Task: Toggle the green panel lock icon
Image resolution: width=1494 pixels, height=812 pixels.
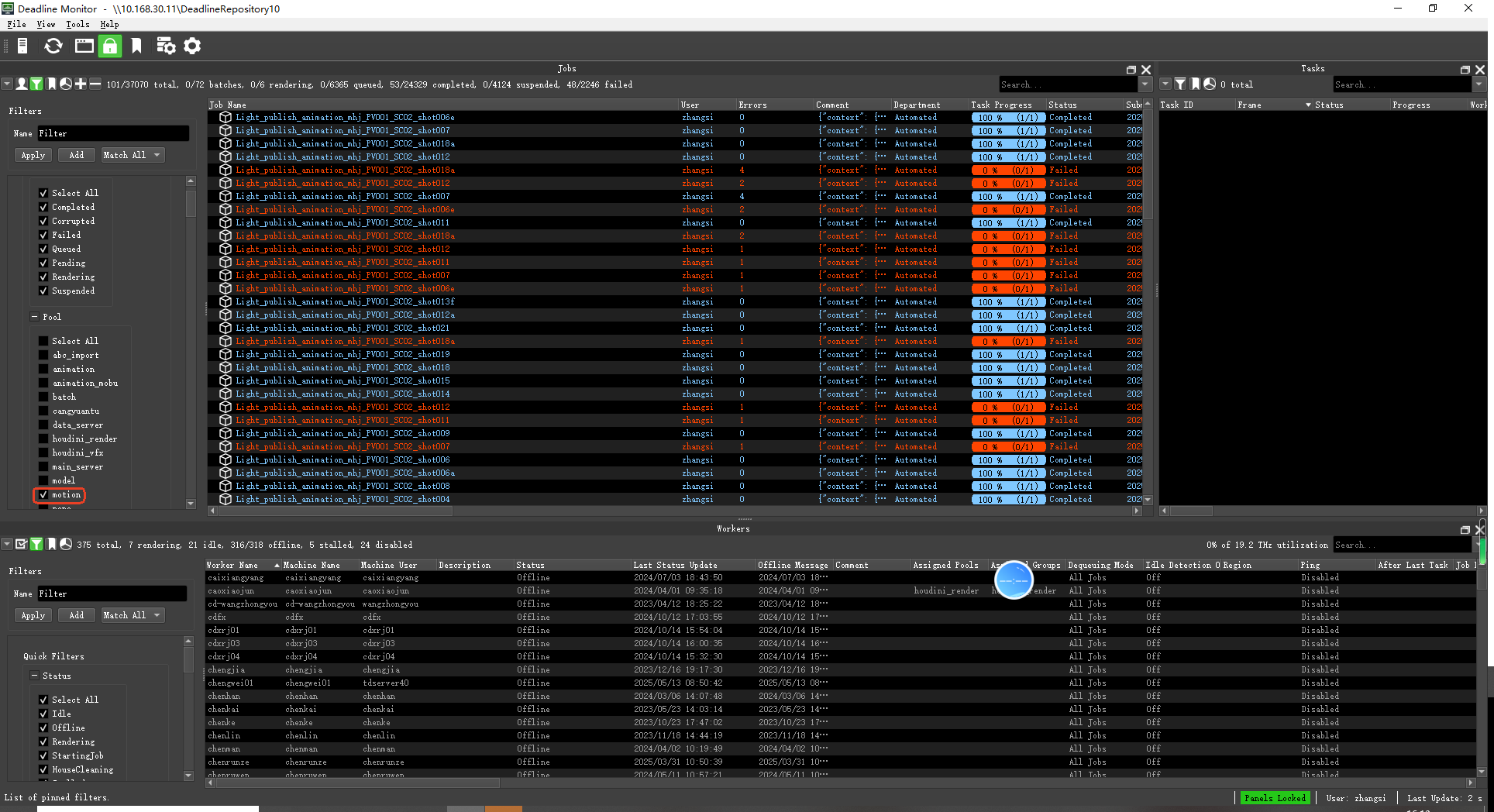Action: [x=111, y=46]
